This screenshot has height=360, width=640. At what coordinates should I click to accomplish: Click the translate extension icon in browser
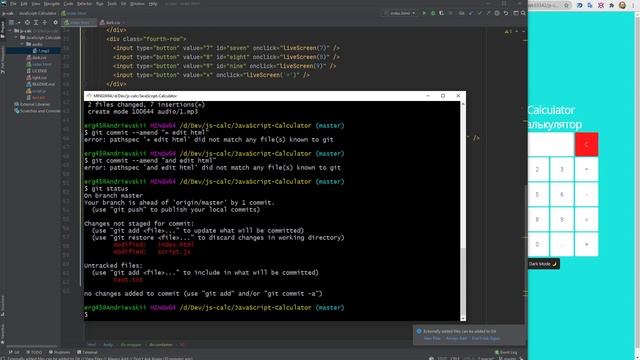click(x=590, y=5)
